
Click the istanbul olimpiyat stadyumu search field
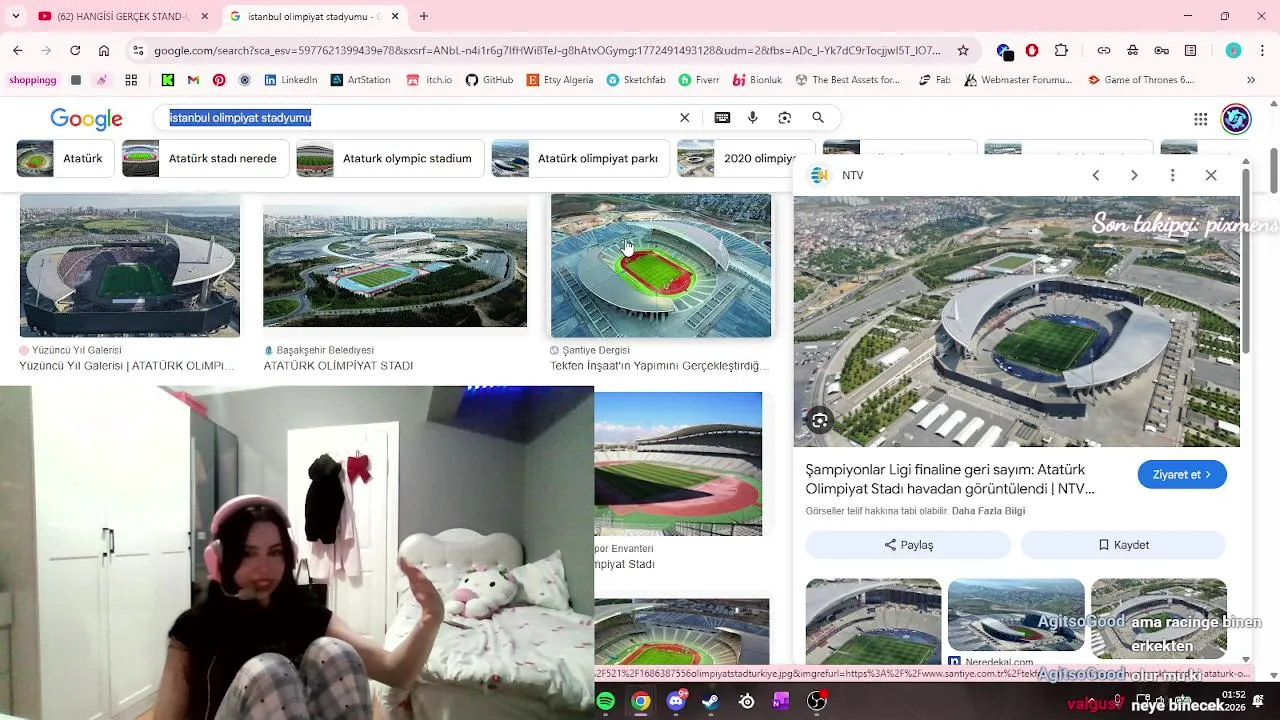click(420, 118)
